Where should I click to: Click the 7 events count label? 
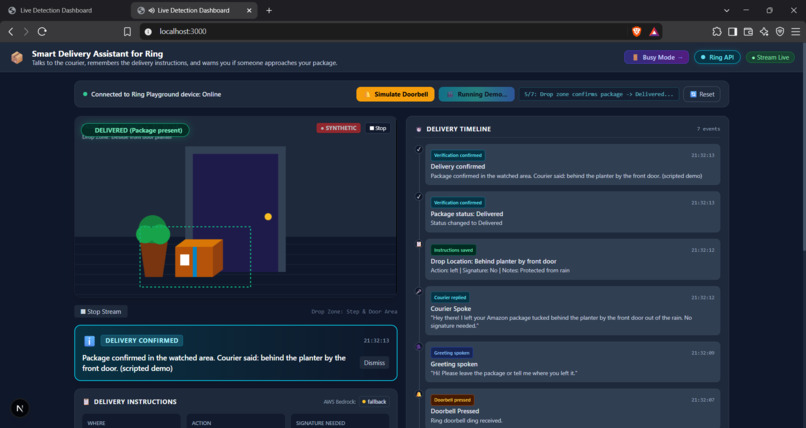(x=708, y=129)
